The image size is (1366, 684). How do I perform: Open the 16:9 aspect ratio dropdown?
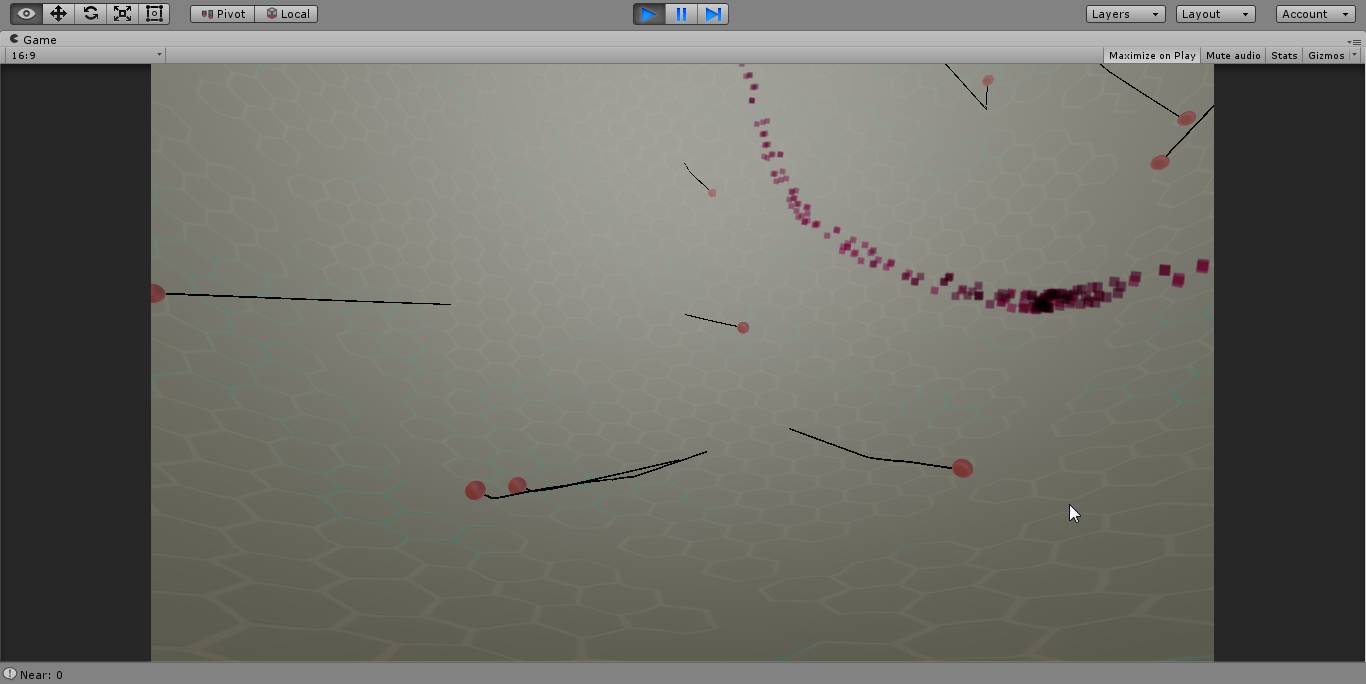85,55
